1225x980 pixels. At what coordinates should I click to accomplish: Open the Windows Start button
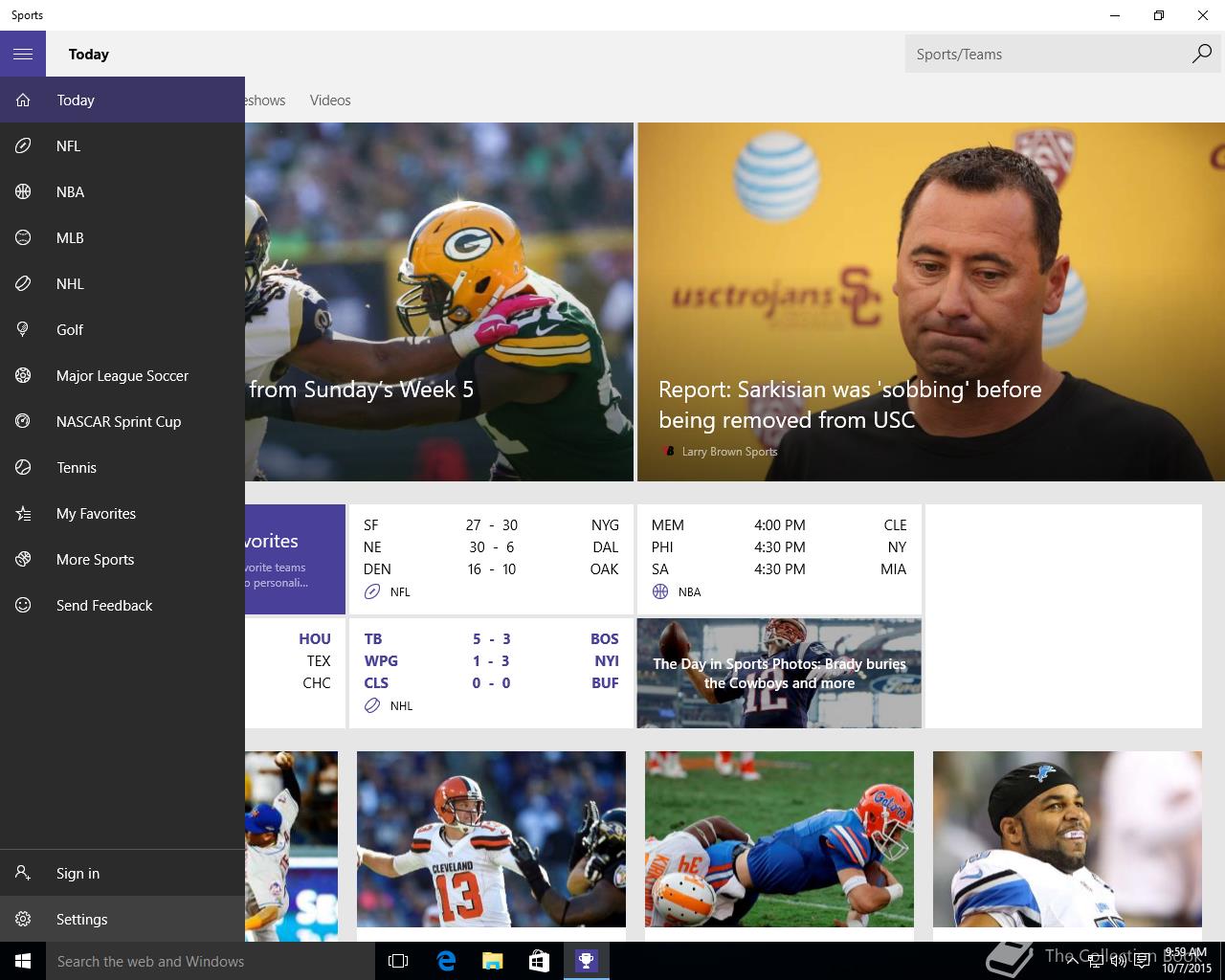23,961
